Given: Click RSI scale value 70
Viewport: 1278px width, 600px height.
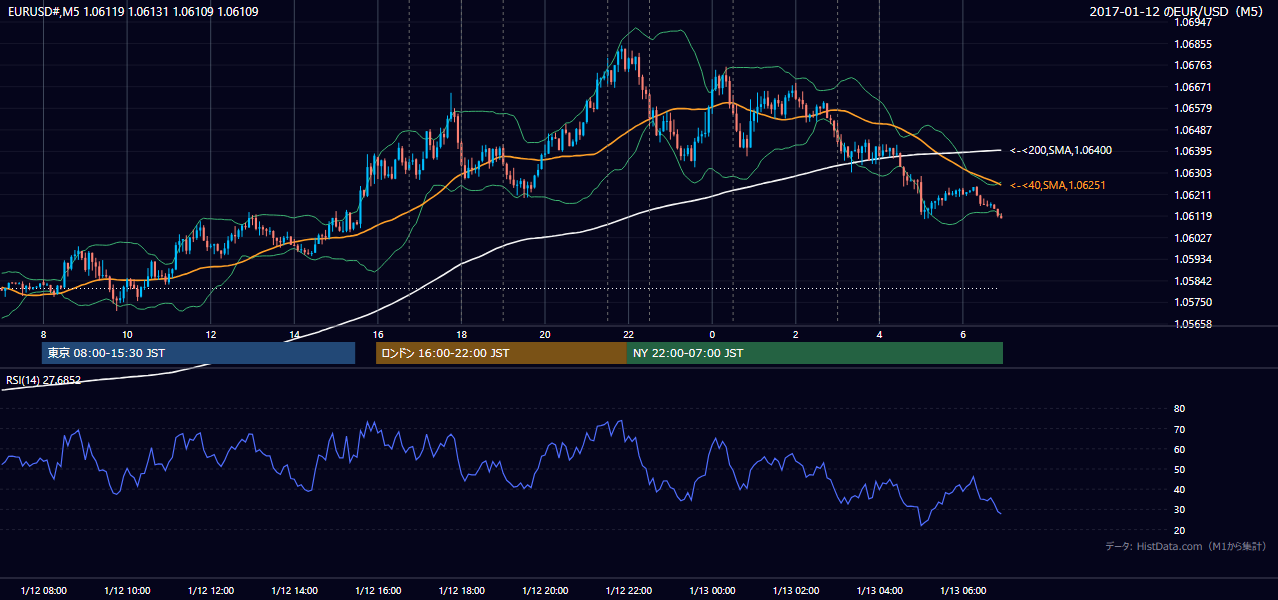Looking at the screenshot, I should click(1179, 429).
